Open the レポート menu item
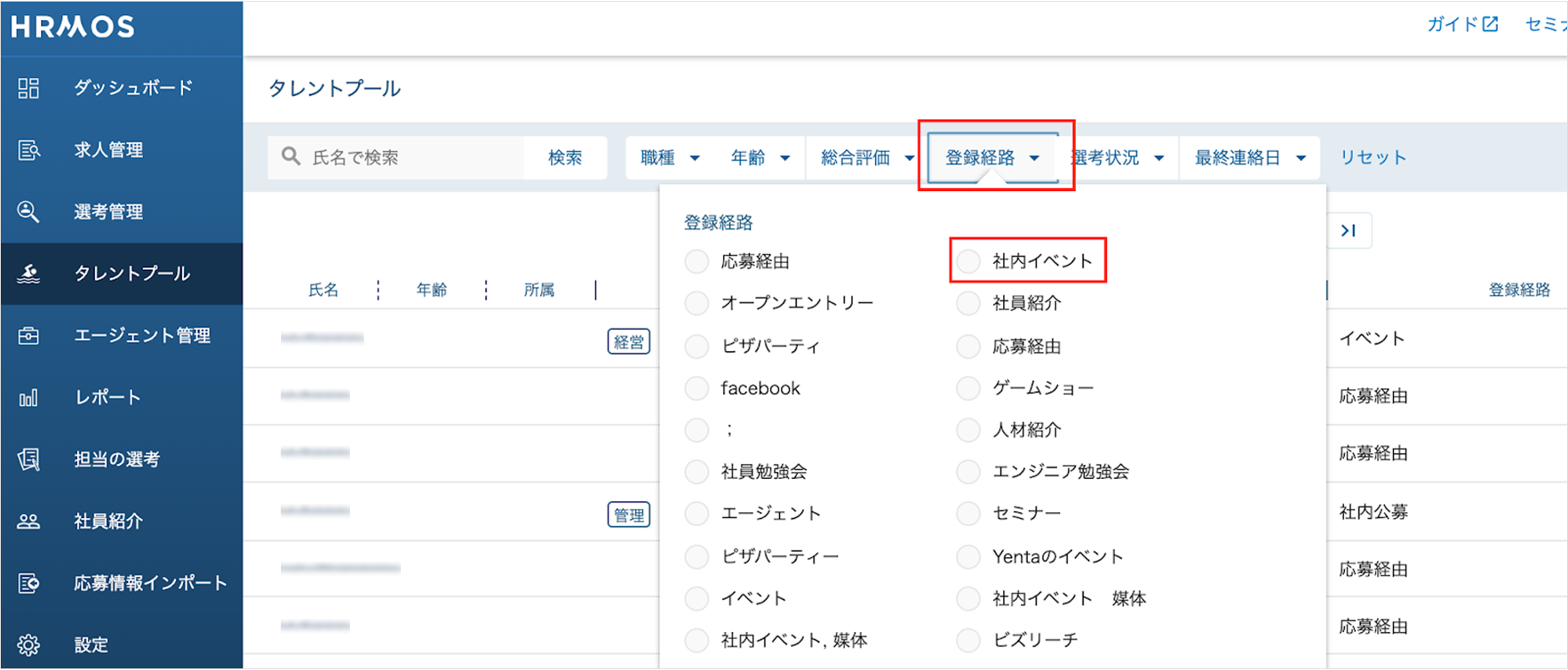Viewport: 1568px width, 670px height. coord(122,398)
